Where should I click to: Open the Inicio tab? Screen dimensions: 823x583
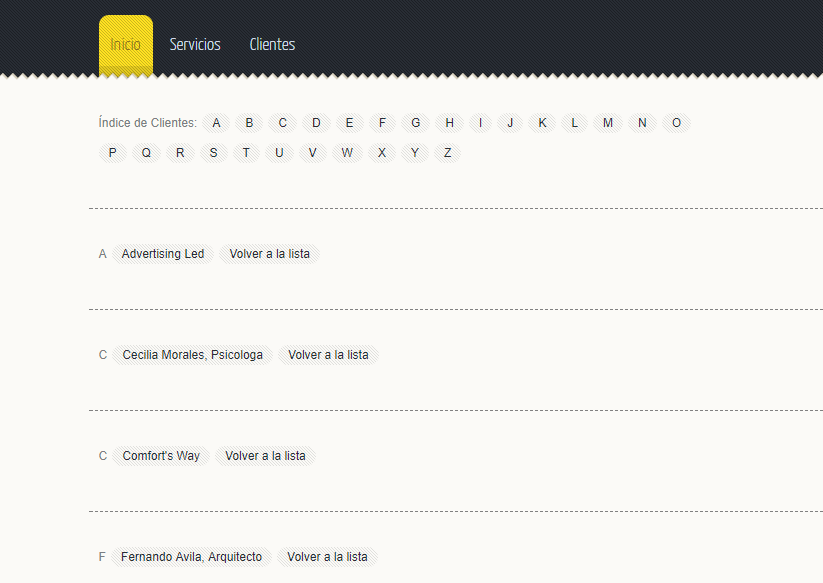click(x=126, y=45)
